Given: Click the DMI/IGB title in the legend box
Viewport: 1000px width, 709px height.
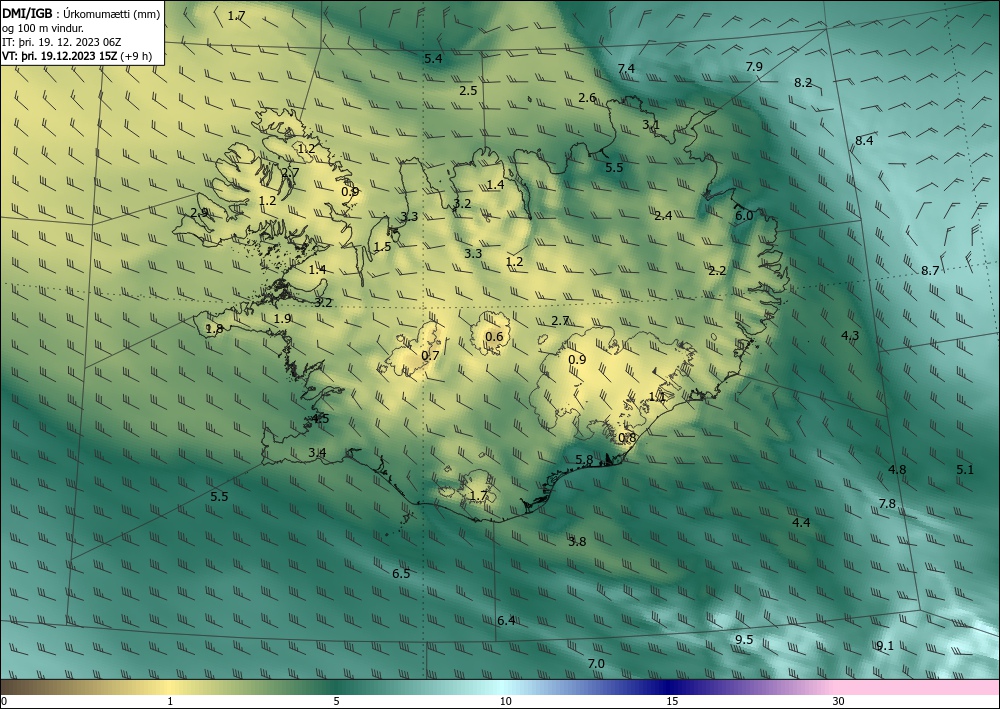Looking at the screenshot, I should tap(27, 14).
